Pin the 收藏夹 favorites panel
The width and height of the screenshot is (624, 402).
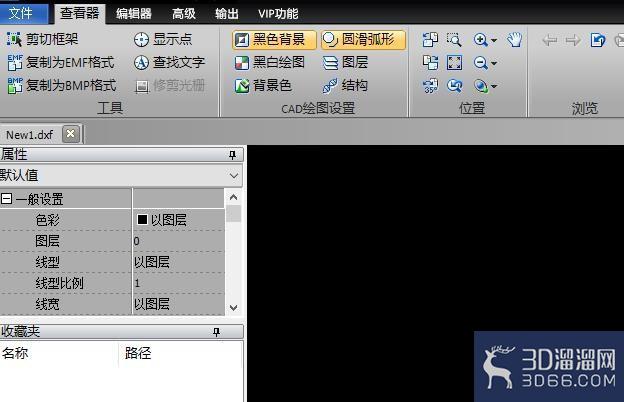(216, 332)
